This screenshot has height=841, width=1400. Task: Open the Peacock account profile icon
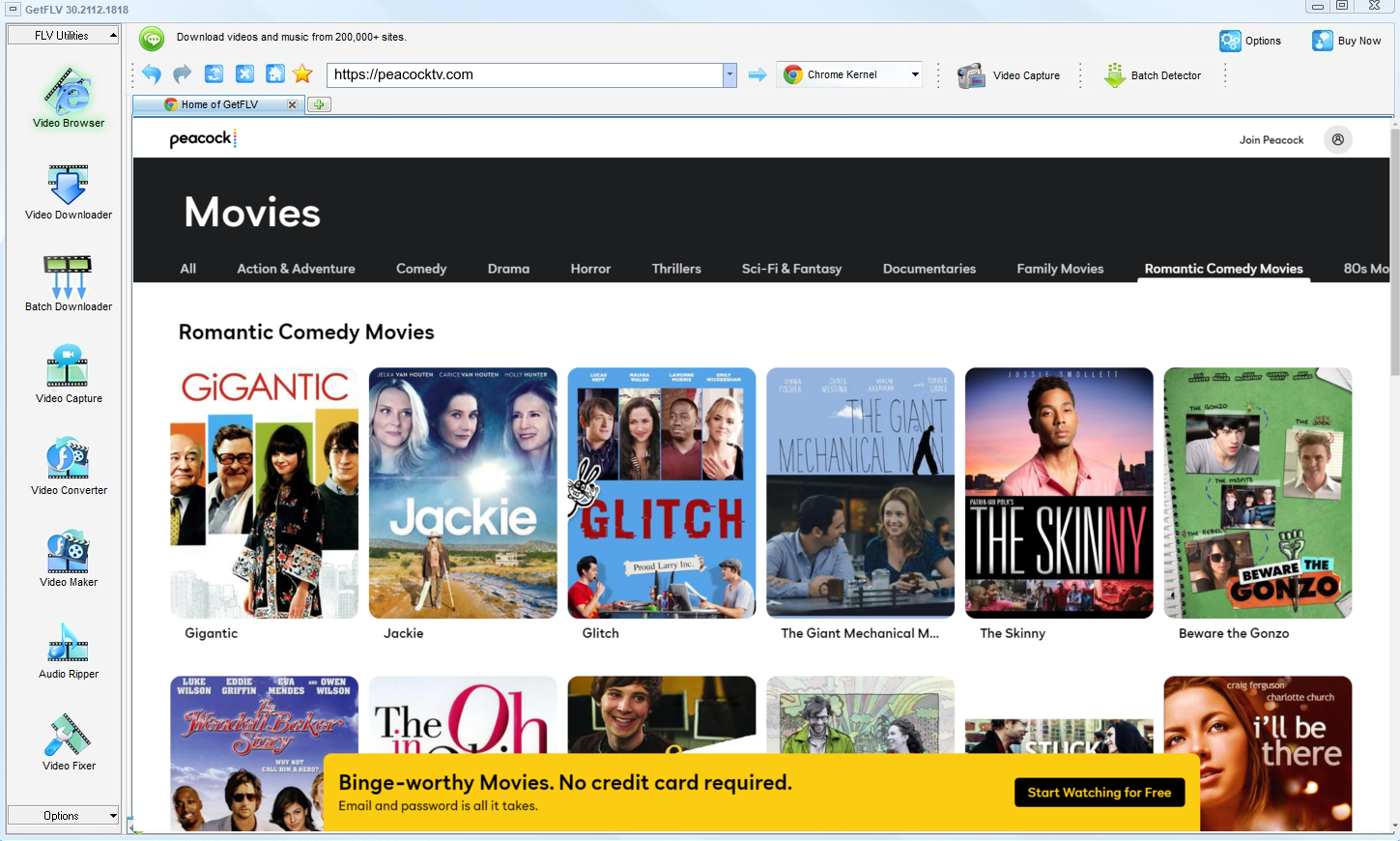pyautogui.click(x=1338, y=139)
